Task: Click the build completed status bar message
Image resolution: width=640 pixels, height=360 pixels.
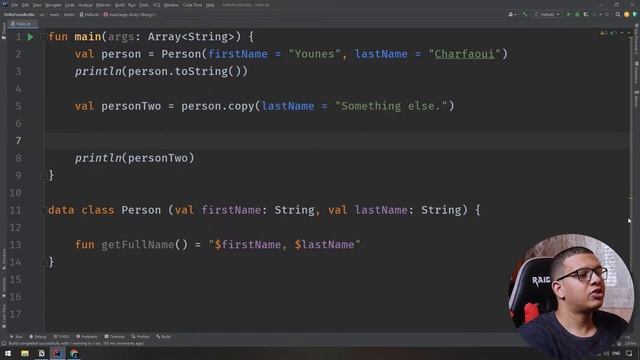Action: pyautogui.click(x=76, y=344)
